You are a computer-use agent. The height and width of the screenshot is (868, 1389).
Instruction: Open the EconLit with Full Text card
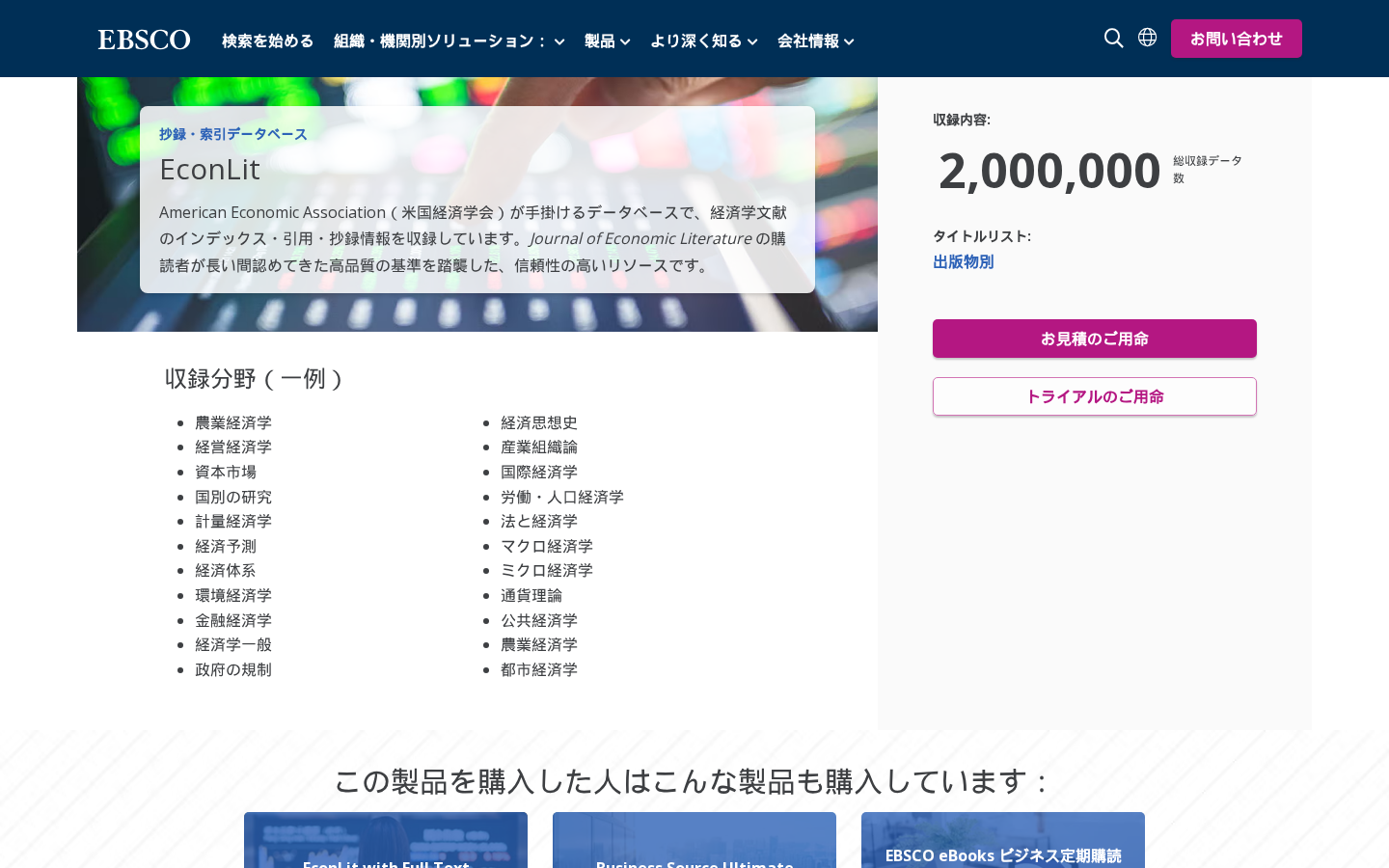tap(386, 840)
